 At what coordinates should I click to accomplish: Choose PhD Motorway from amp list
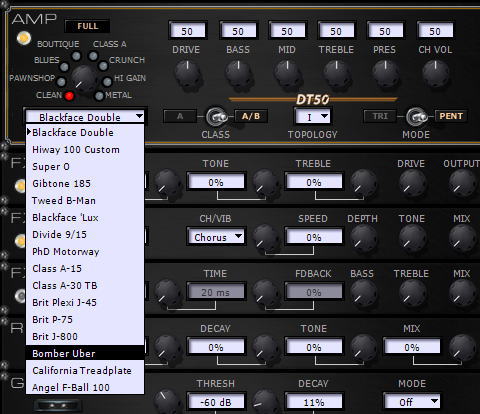[x=85, y=252]
